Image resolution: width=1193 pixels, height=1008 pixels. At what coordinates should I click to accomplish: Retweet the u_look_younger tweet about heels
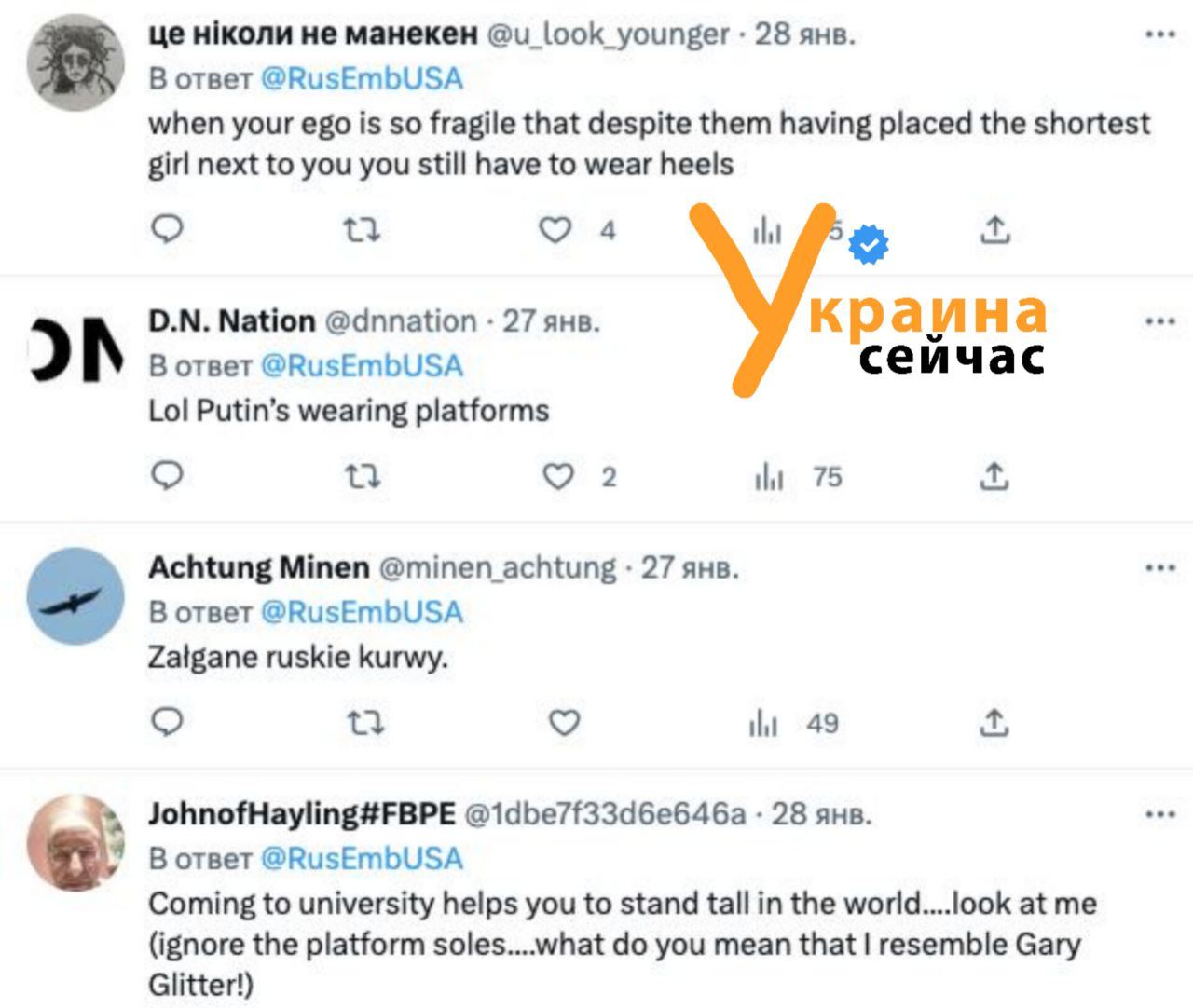(x=362, y=229)
